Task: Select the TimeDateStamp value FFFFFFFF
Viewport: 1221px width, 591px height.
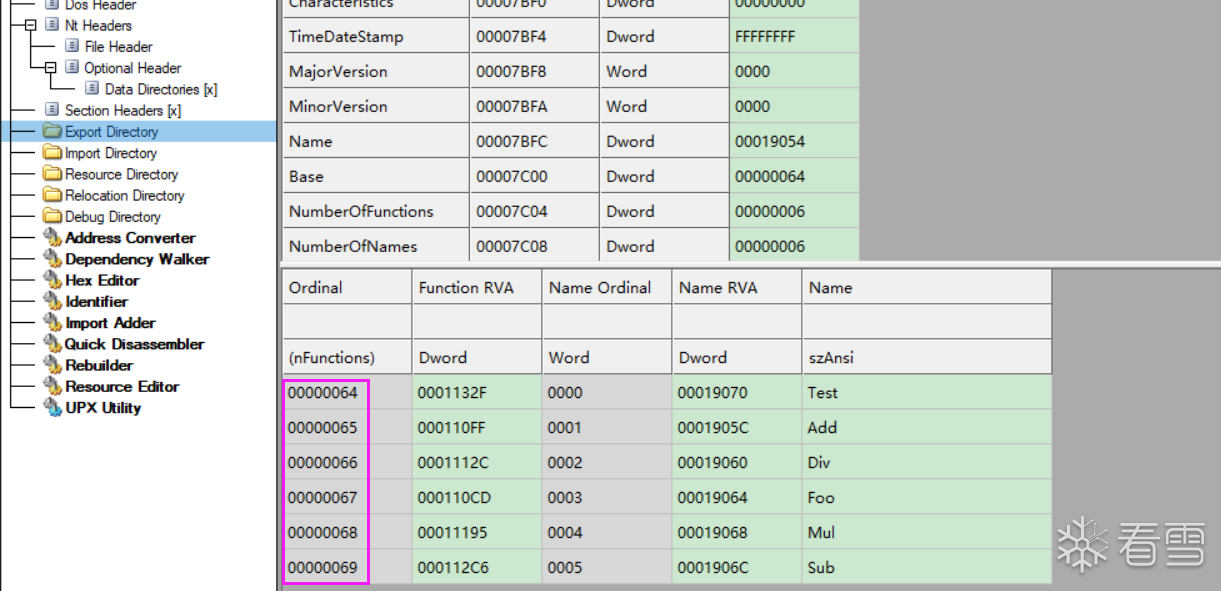Action: click(x=794, y=36)
